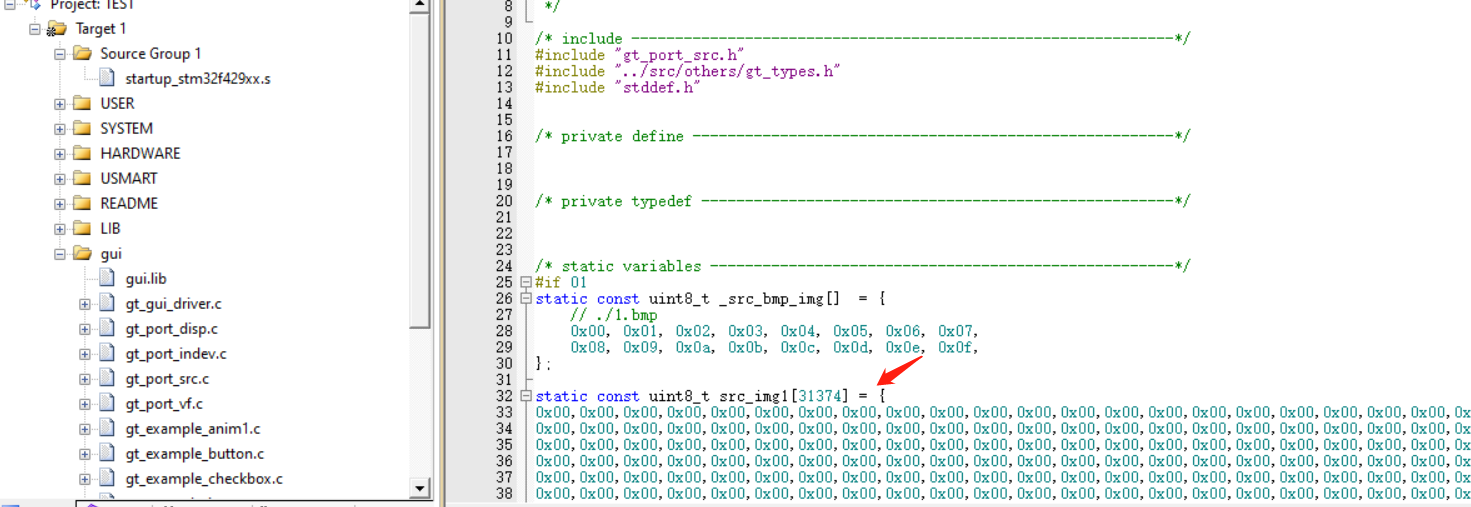
Task: Expand gt_example_checkbox.c include dependencies
Action: click(x=85, y=479)
